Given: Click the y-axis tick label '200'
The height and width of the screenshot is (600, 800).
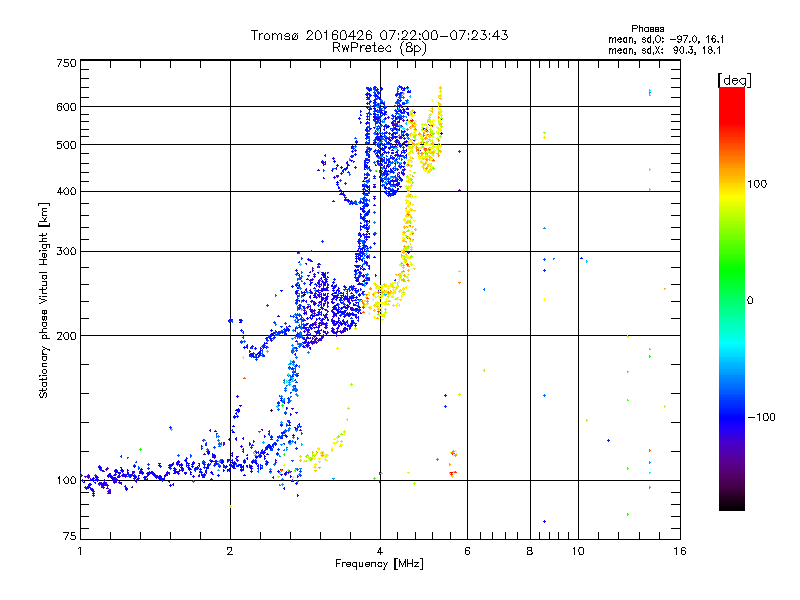Looking at the screenshot, I should pyautogui.click(x=66, y=336).
